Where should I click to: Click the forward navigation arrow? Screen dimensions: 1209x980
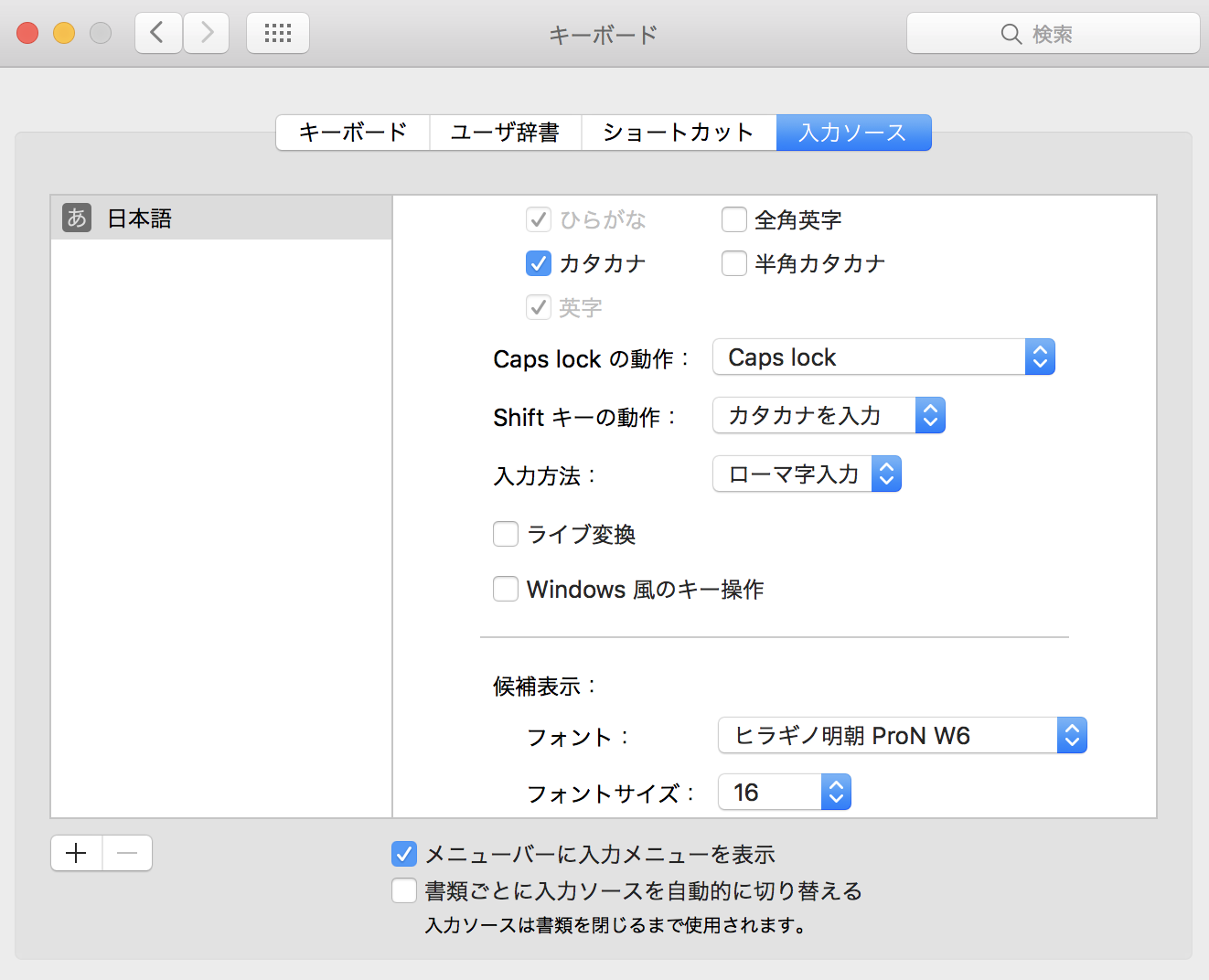coord(207,34)
